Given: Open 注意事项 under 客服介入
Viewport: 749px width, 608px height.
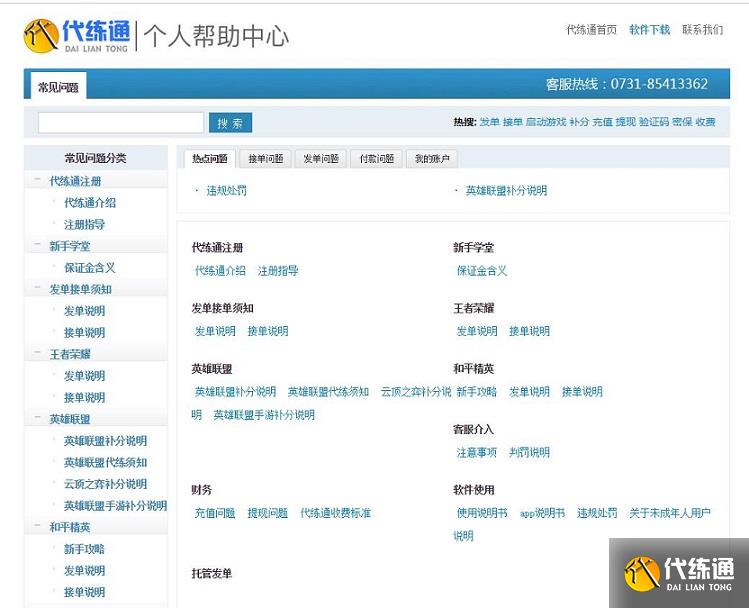Looking at the screenshot, I should (477, 452).
